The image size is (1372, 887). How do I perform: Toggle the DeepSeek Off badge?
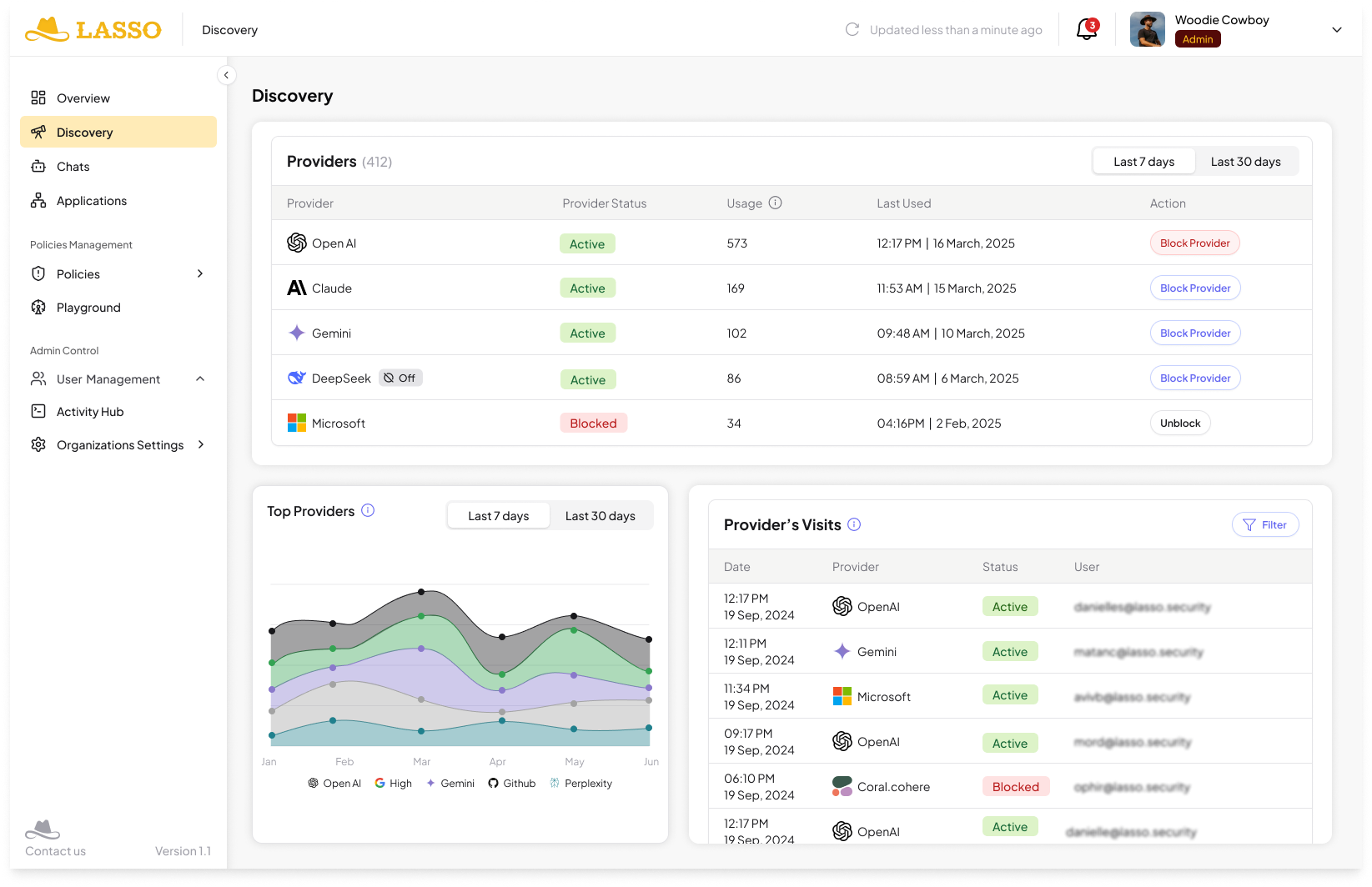[400, 378]
